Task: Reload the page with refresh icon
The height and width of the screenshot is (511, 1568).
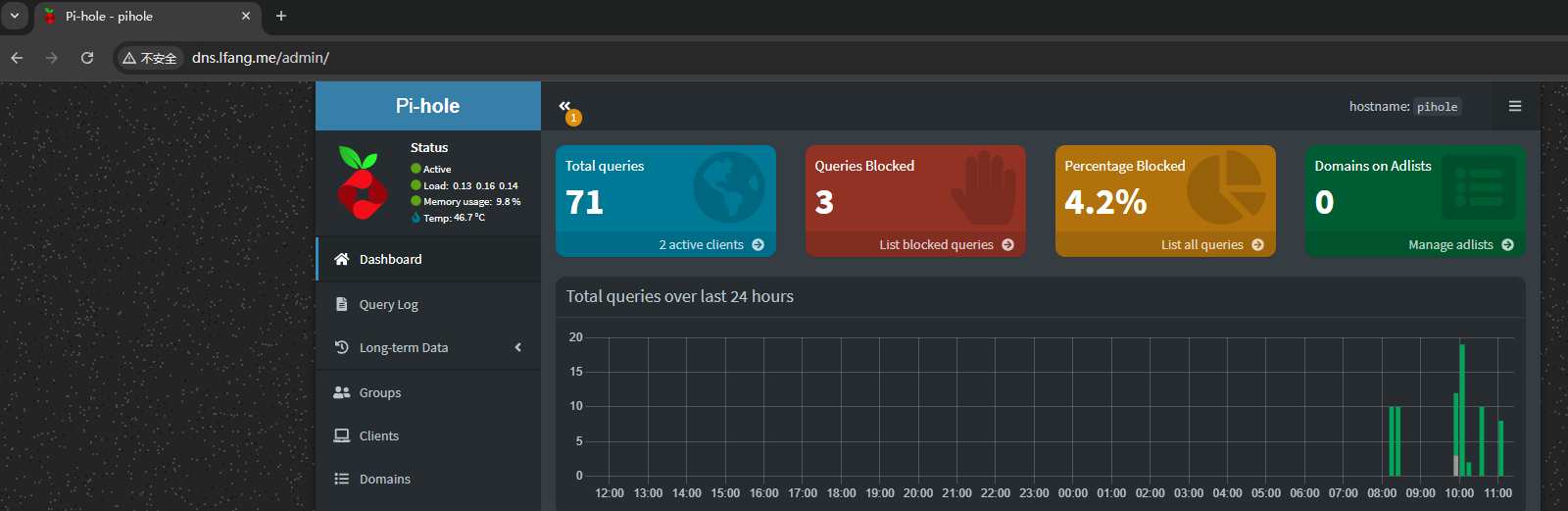Action: point(87,58)
